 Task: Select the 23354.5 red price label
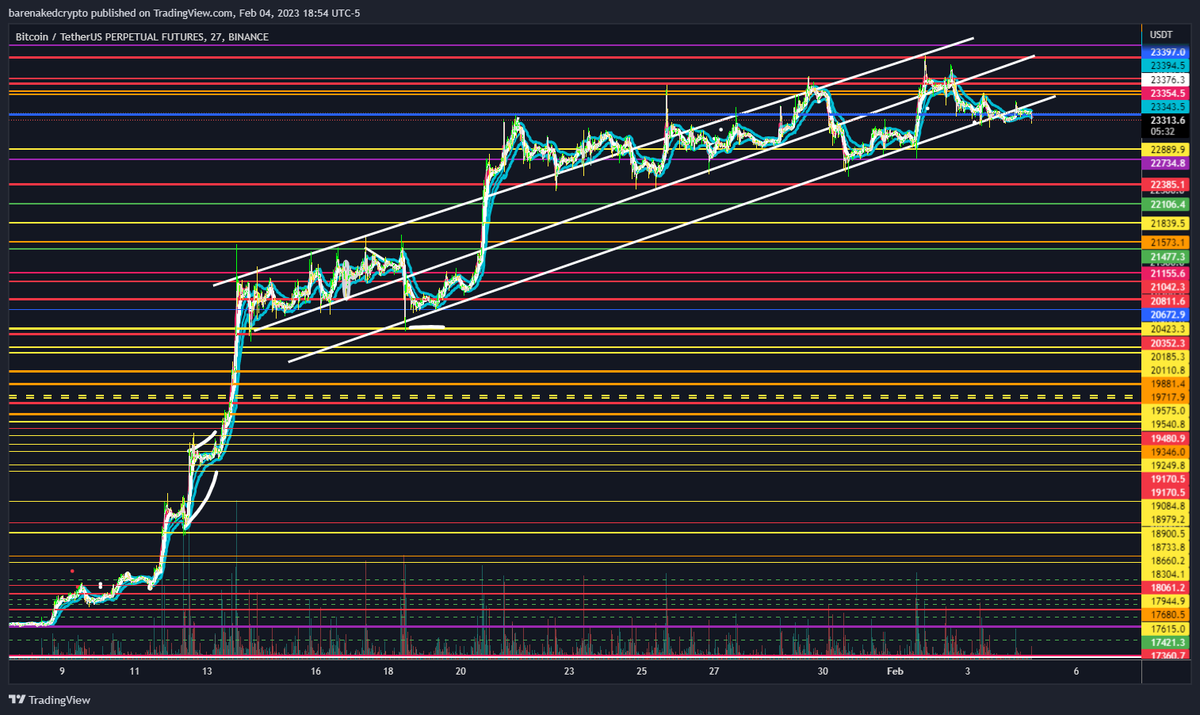[x=1167, y=92]
